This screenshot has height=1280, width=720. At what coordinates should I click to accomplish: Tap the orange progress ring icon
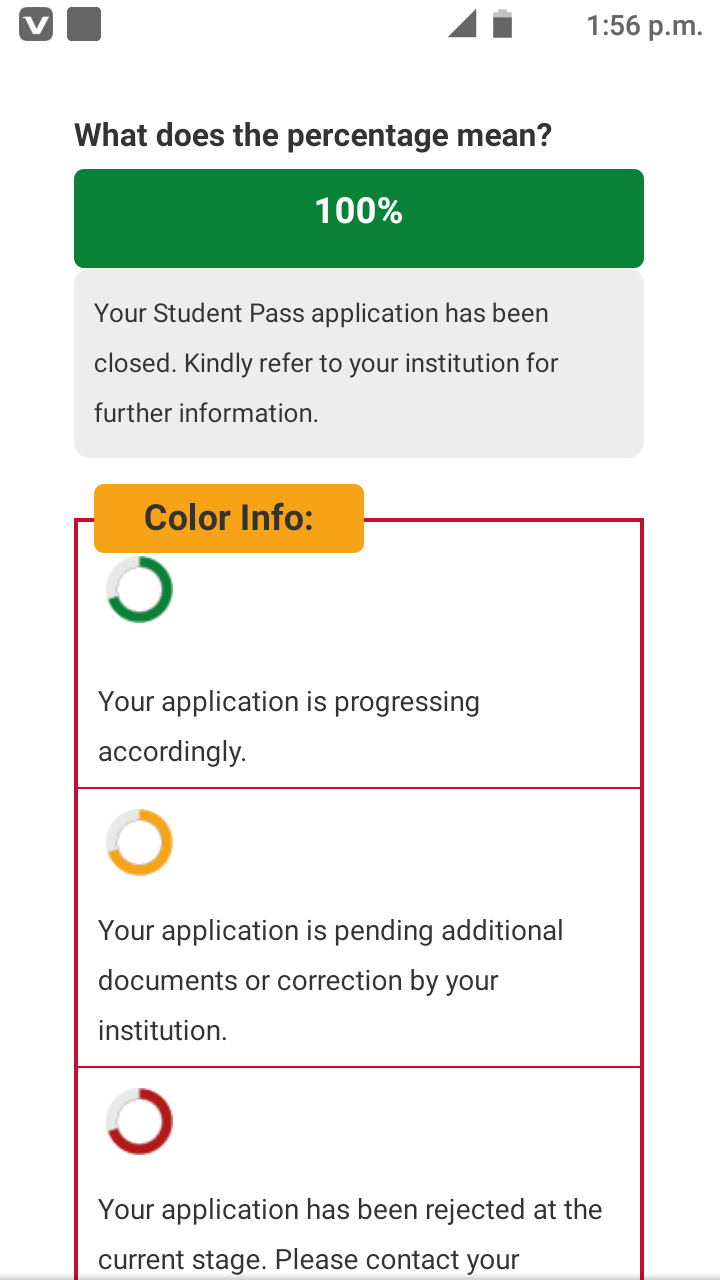pyautogui.click(x=139, y=843)
